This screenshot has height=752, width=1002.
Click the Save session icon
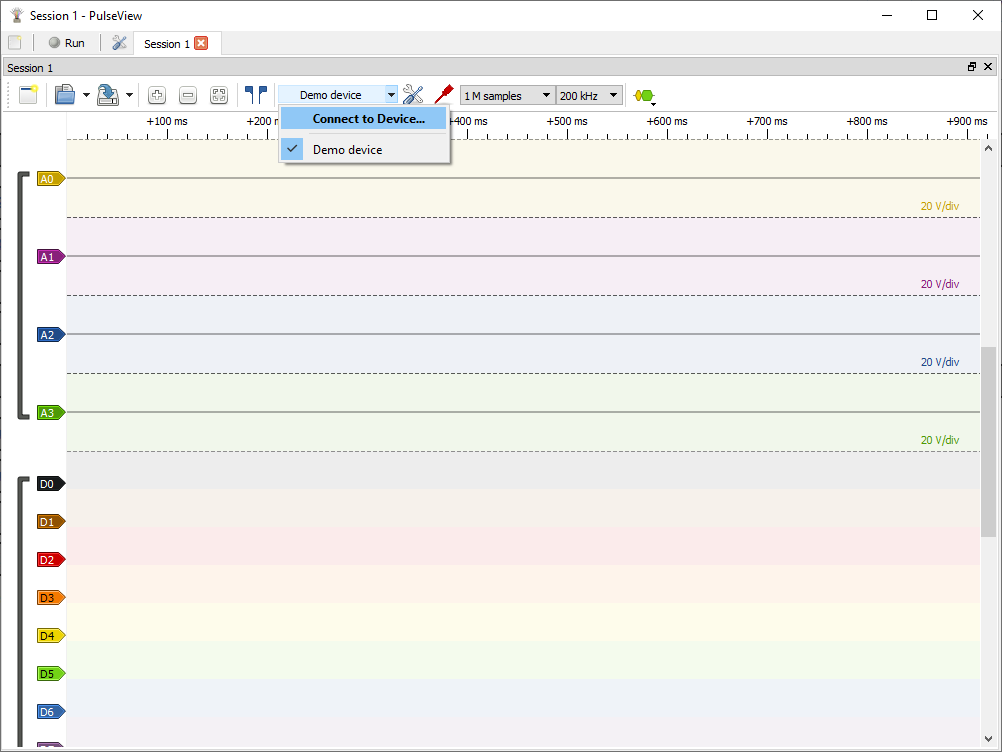(x=108, y=95)
